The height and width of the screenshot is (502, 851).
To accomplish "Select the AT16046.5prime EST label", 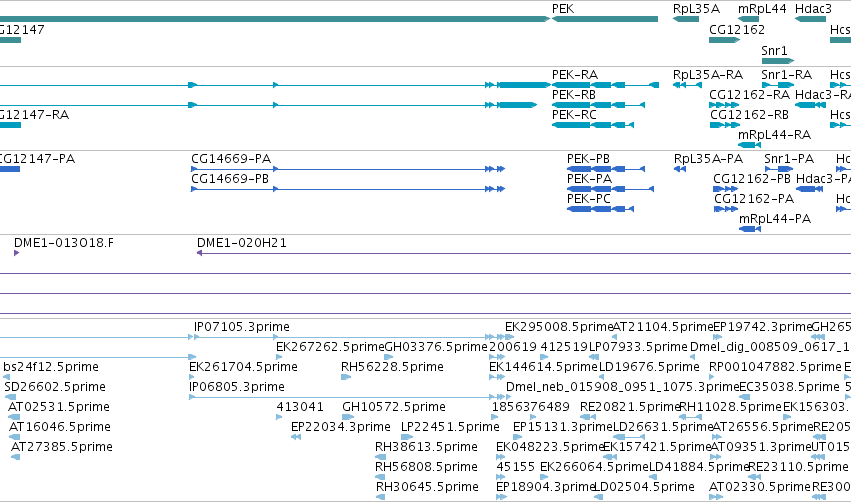I will 60,427.
